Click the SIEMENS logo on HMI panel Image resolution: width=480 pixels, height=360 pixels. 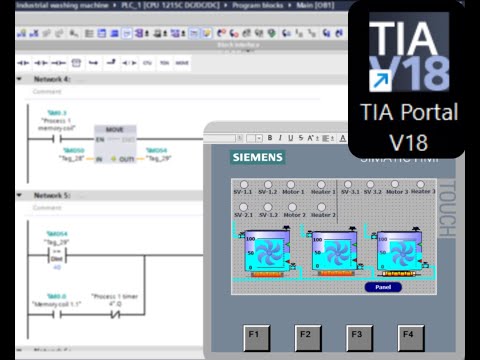[x=257, y=157]
